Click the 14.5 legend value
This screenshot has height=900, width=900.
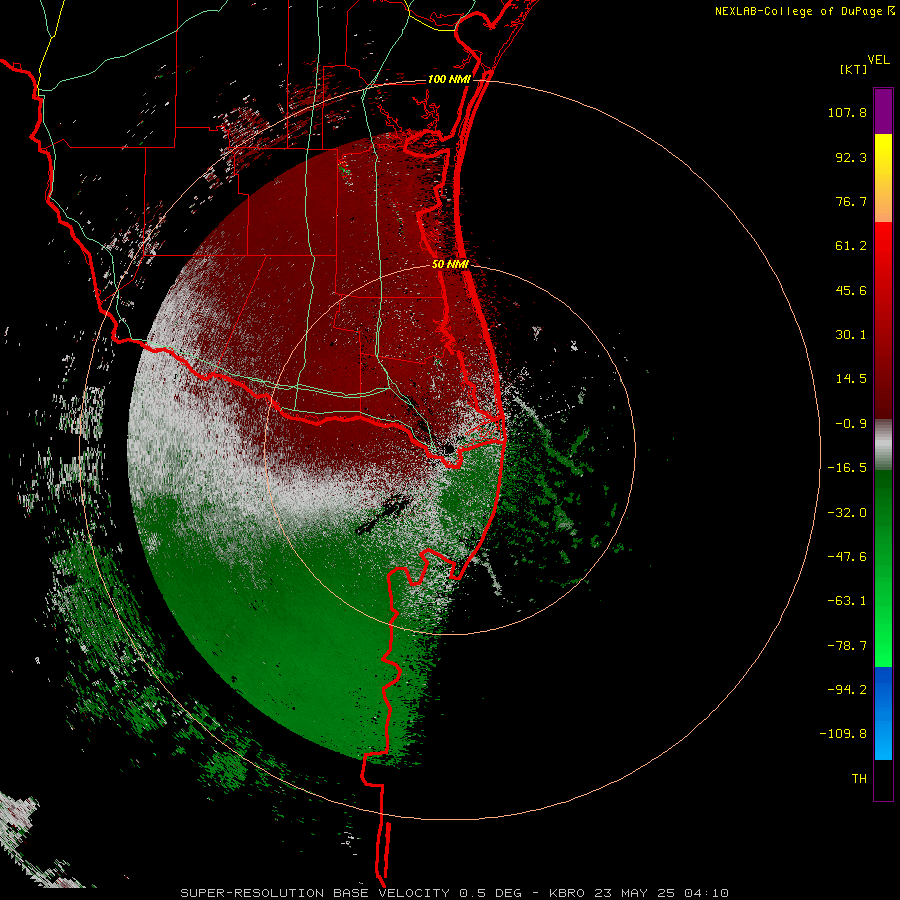(851, 379)
